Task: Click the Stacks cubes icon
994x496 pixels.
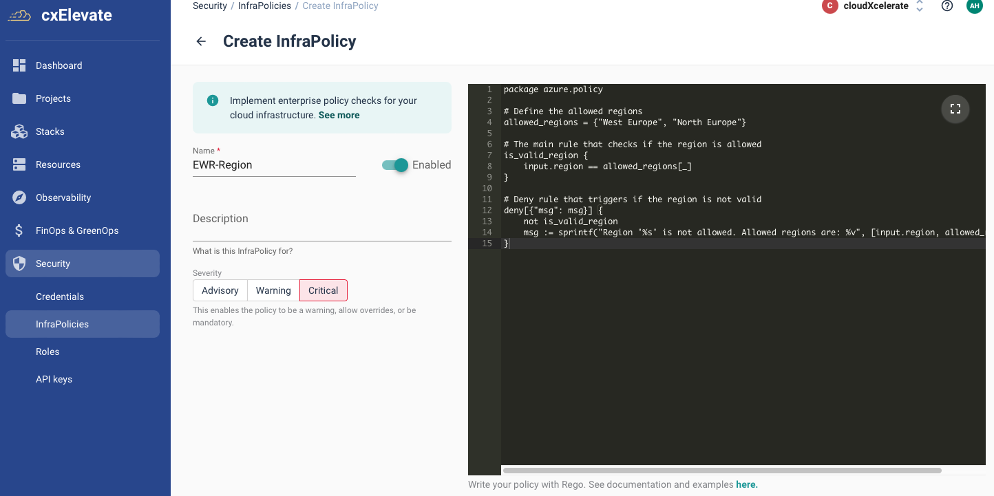Action: 19,131
